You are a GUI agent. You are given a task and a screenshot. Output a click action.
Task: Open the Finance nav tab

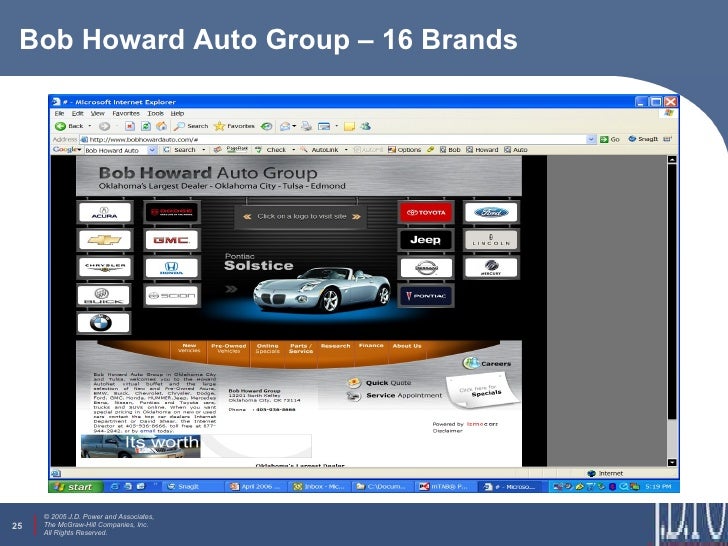[x=371, y=345]
